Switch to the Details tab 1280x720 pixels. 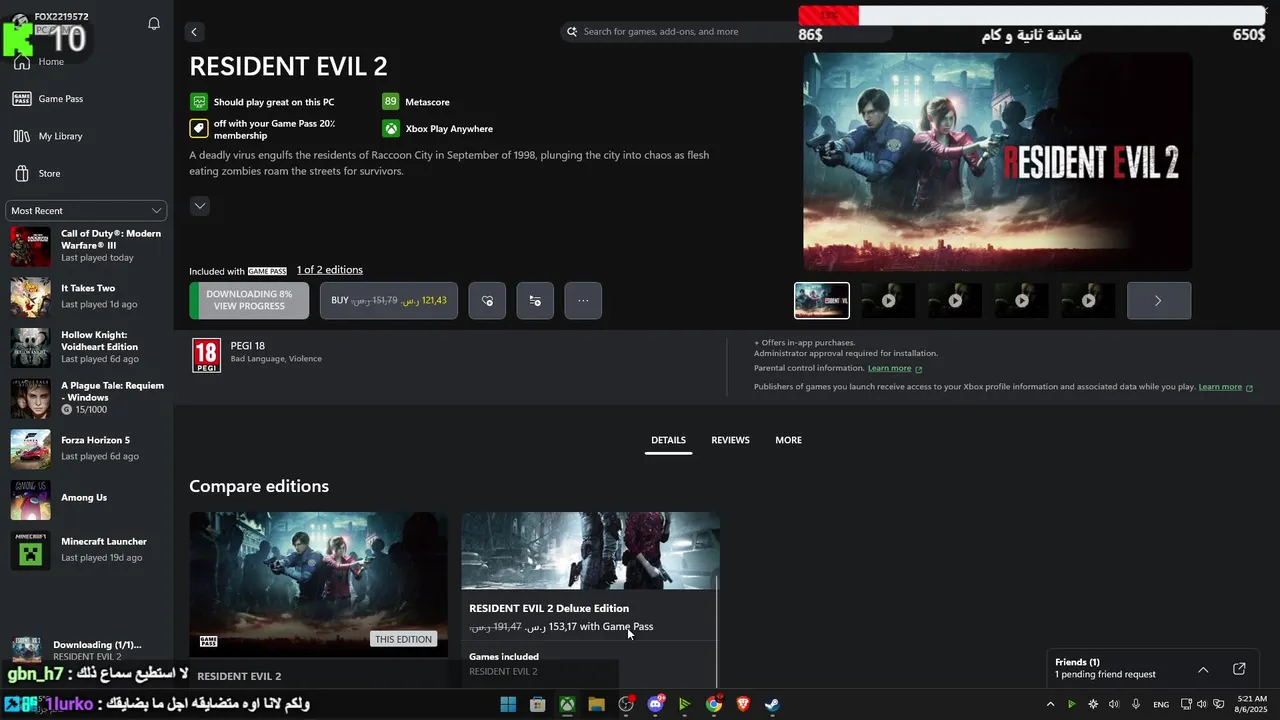pos(668,440)
